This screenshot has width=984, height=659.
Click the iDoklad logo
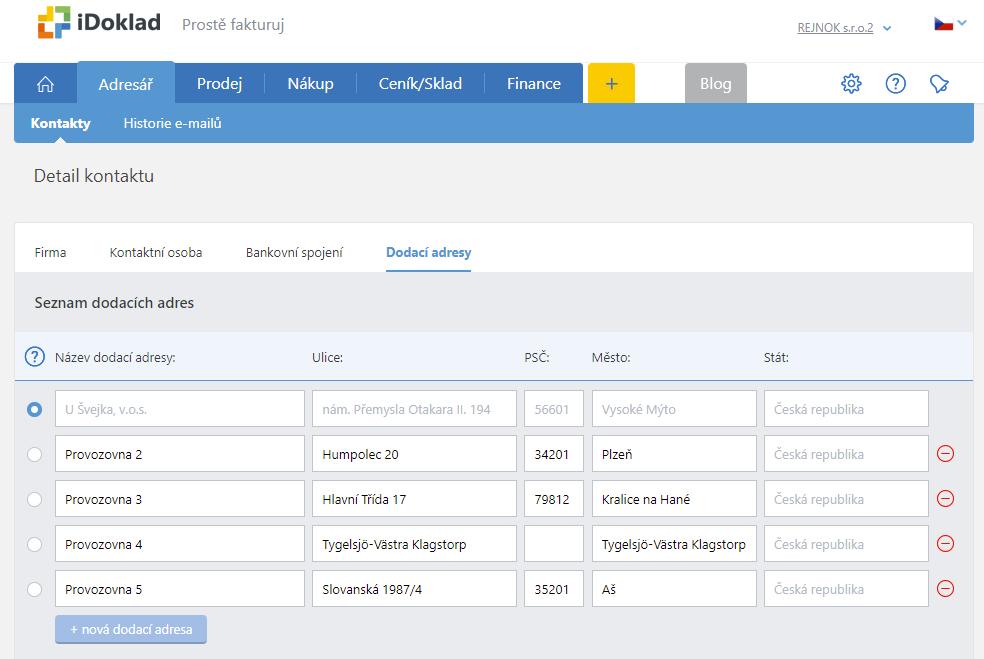(x=99, y=23)
